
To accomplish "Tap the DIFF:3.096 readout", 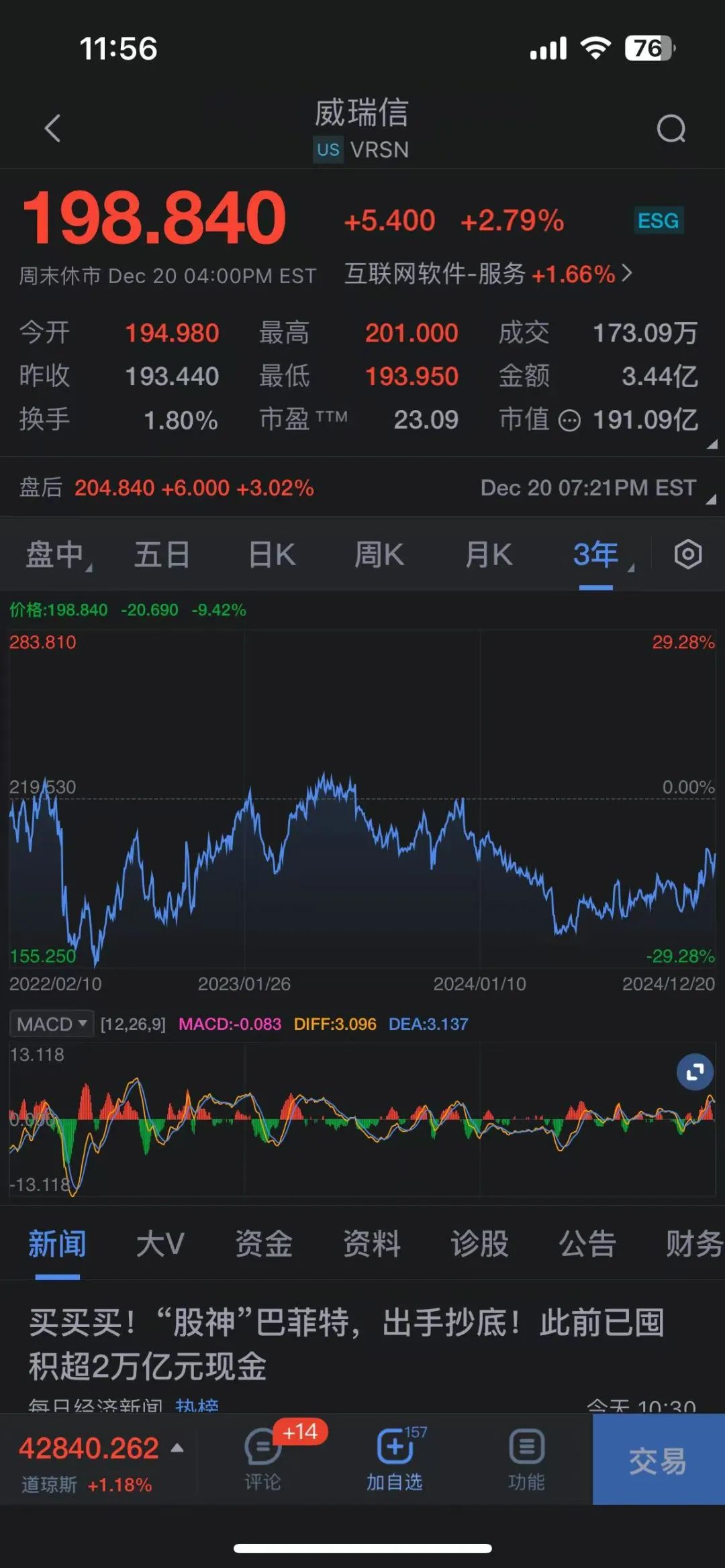I will (x=335, y=1025).
